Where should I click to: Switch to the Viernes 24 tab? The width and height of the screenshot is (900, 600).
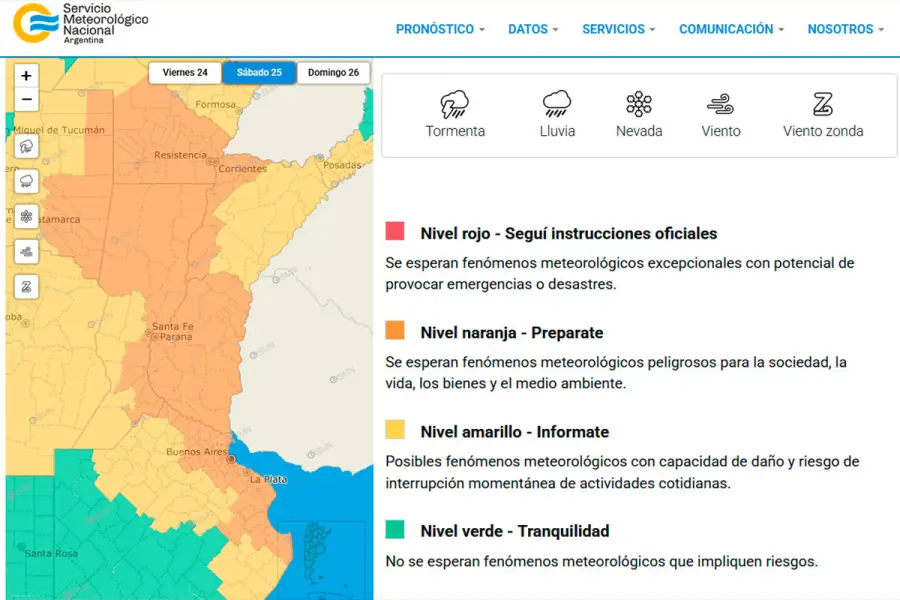point(185,73)
